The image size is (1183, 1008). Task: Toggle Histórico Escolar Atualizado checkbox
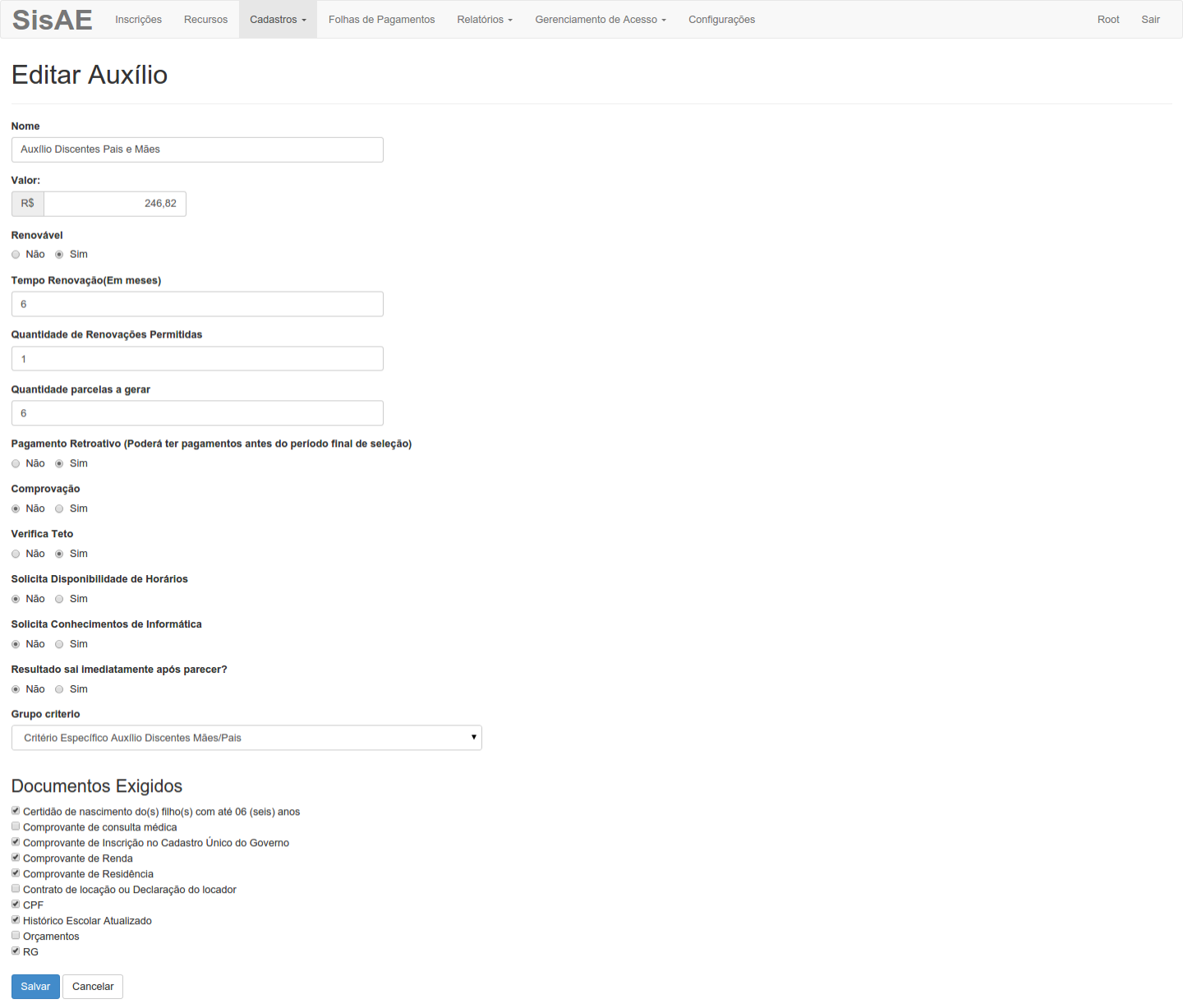(16, 920)
